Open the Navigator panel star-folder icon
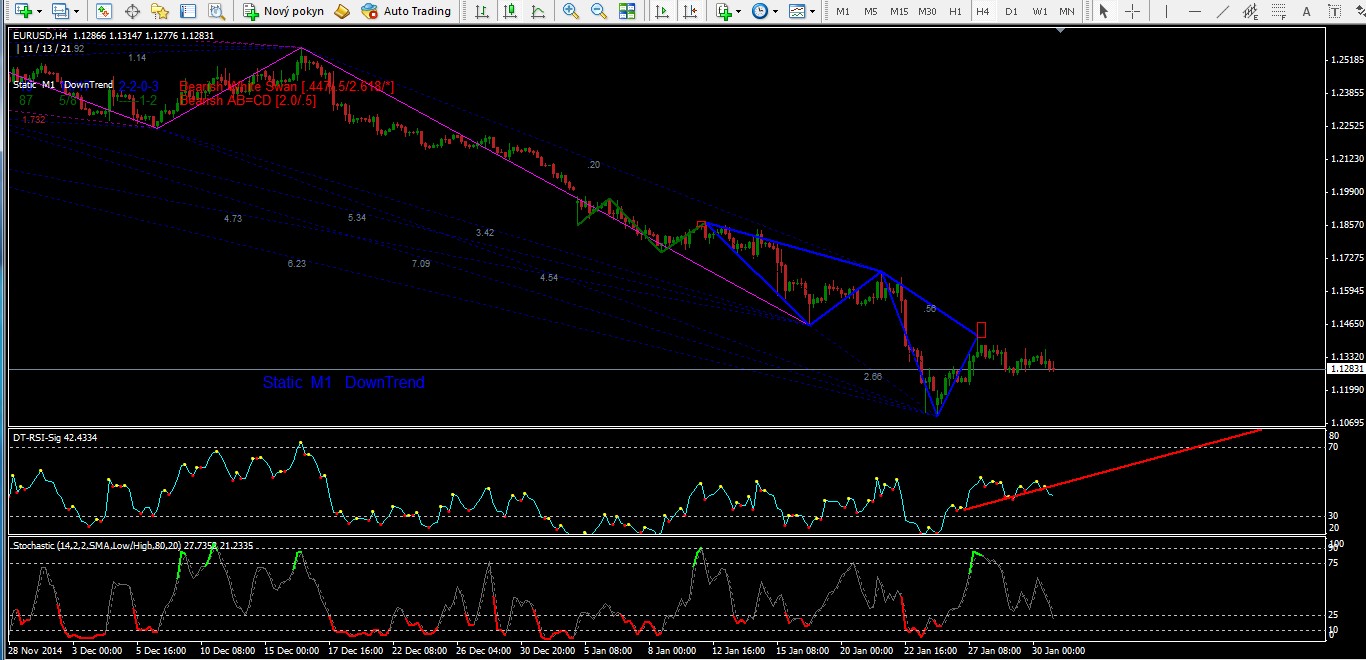Screen dimensions: 1366x660 coord(160,11)
